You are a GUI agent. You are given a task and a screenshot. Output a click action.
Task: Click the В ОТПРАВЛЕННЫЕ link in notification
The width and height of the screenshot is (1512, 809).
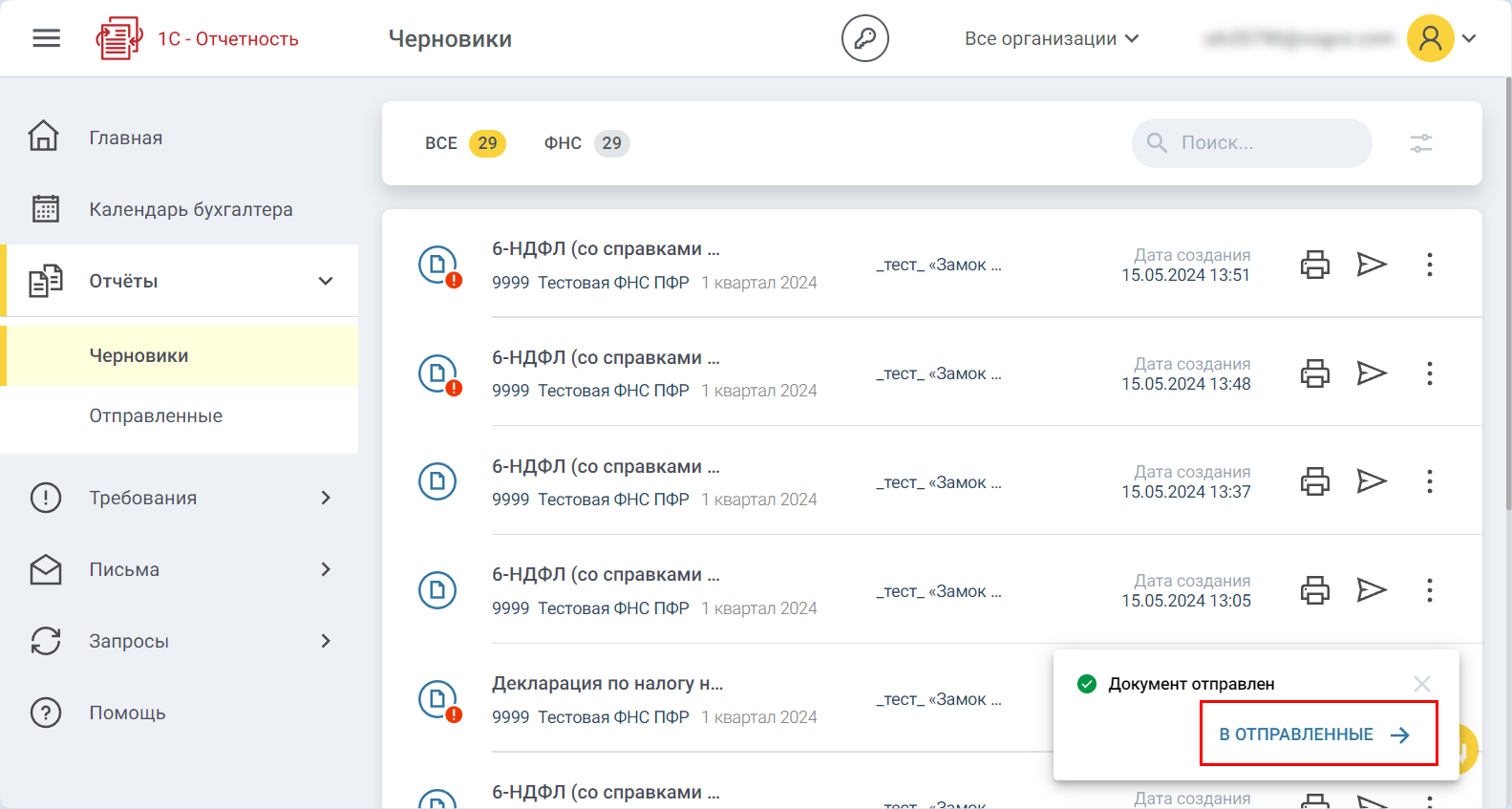(1315, 734)
